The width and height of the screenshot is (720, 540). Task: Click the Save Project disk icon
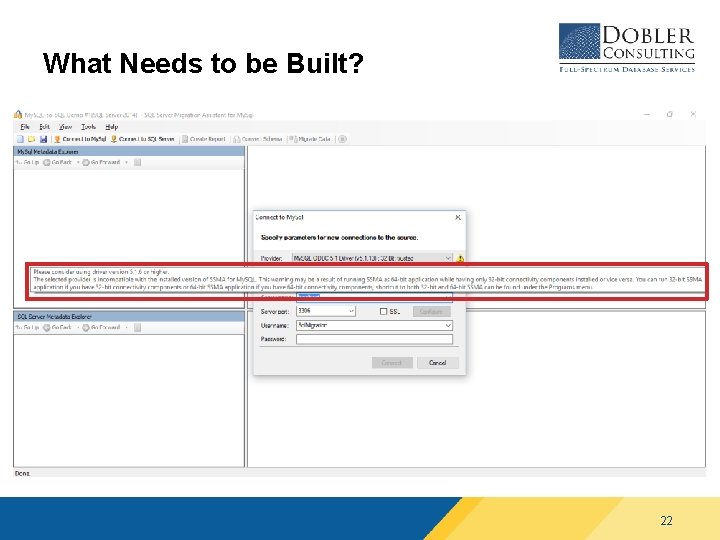coord(44,139)
